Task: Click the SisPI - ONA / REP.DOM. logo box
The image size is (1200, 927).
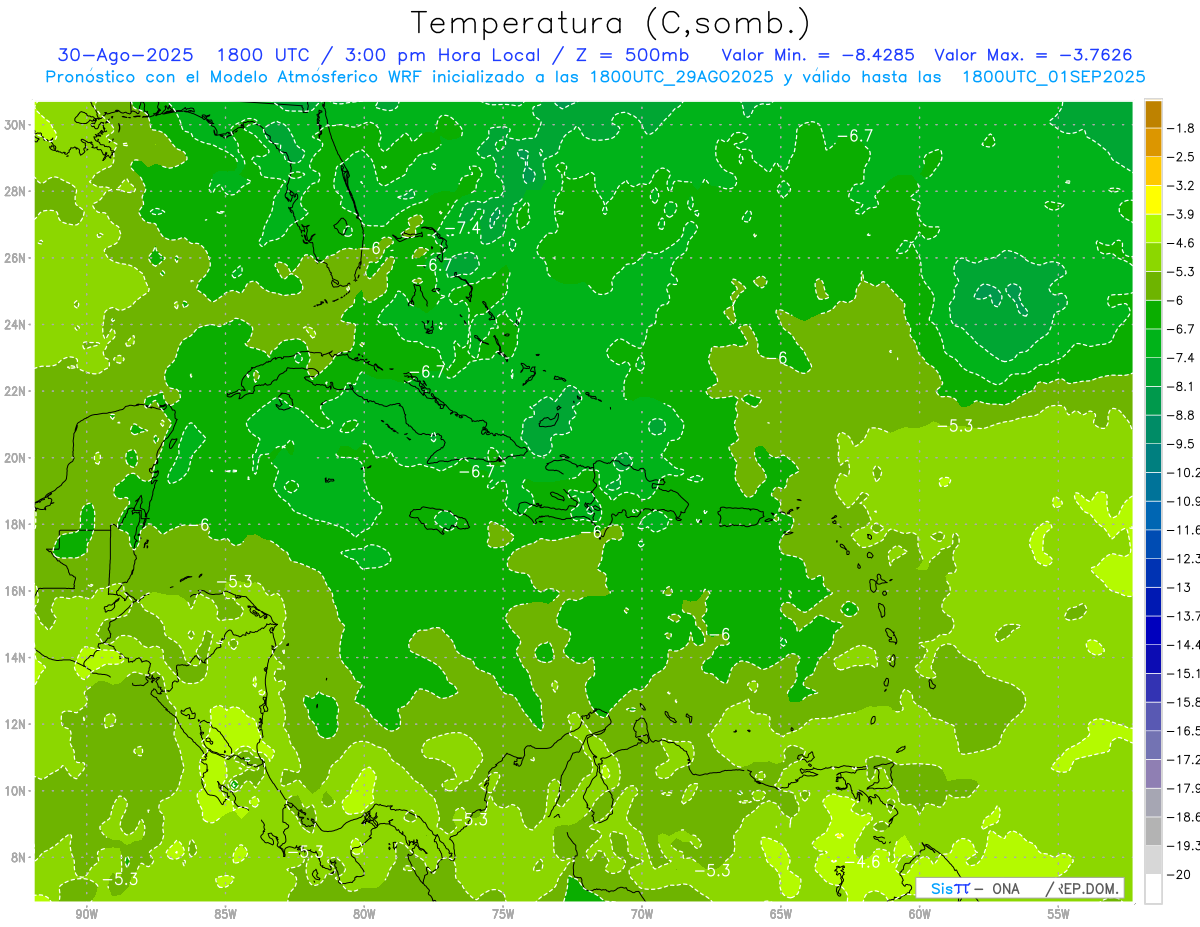Action: 1020,888
